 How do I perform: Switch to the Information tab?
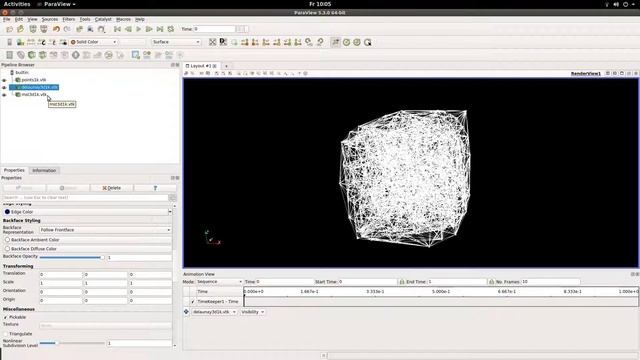[x=44, y=171]
